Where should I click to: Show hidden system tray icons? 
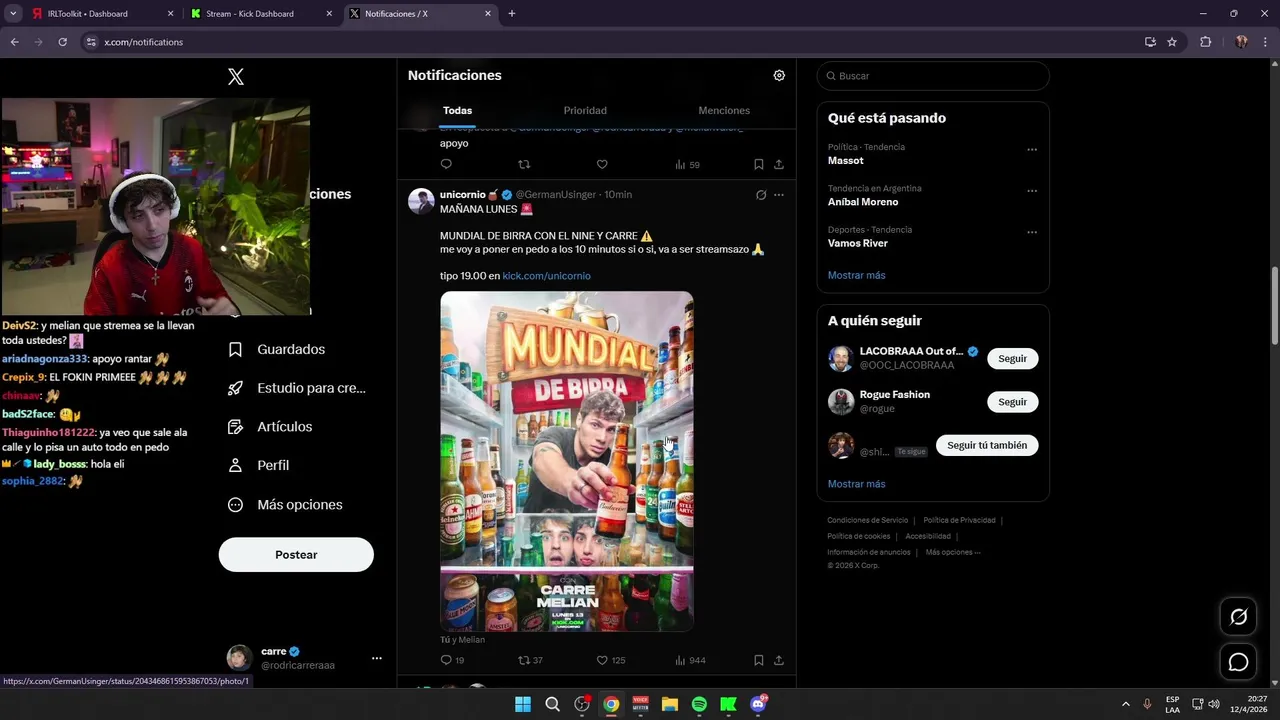click(x=1125, y=704)
